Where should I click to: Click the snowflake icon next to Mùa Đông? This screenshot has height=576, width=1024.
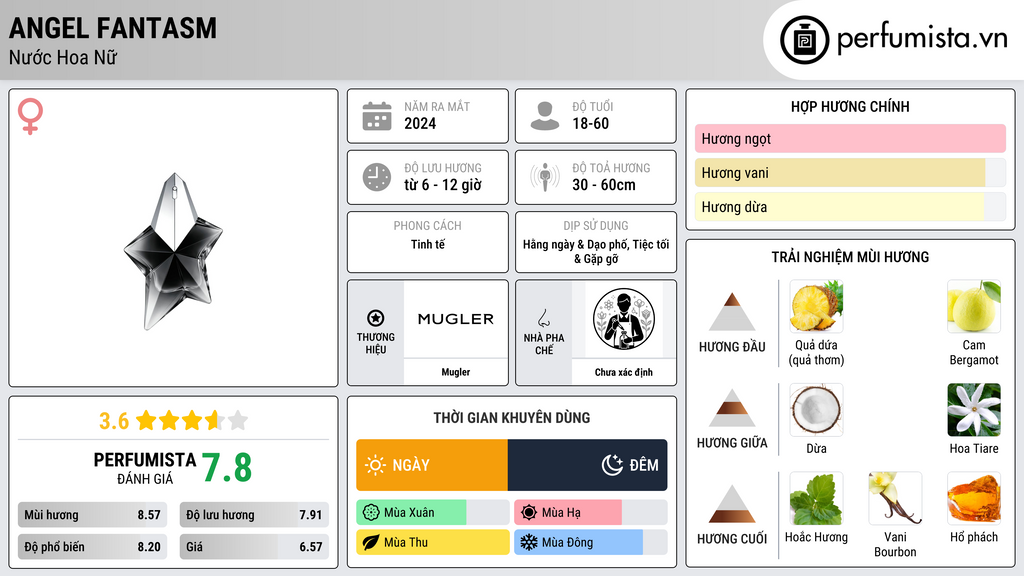(528, 542)
